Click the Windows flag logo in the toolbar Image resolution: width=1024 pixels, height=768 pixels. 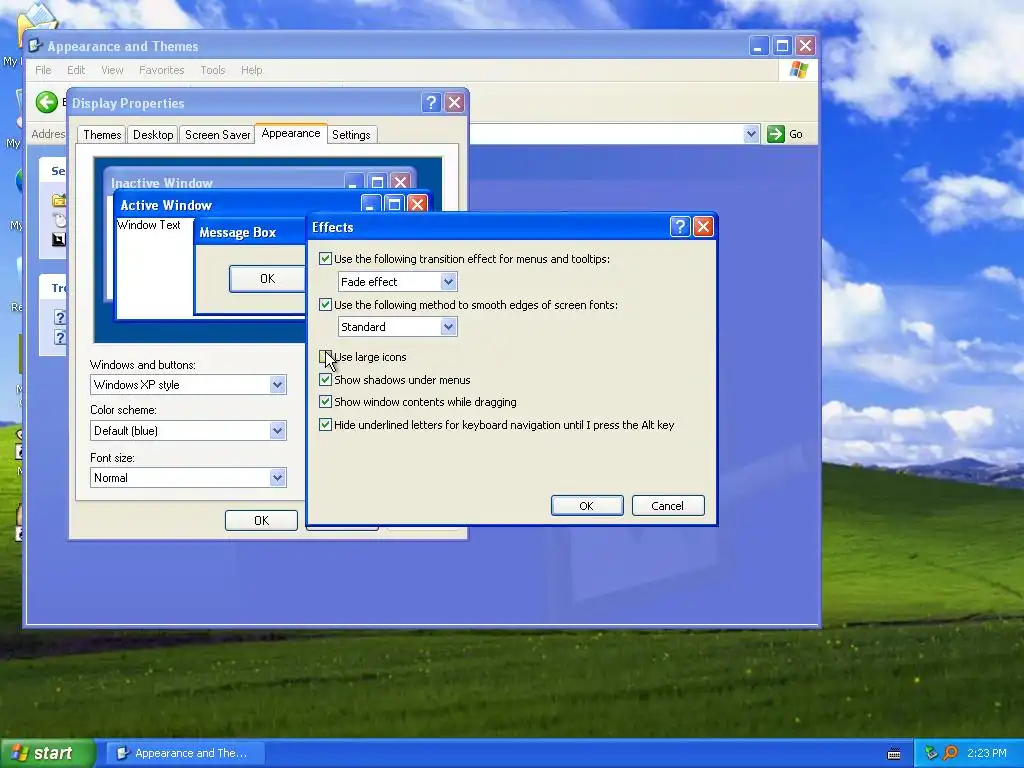coord(798,70)
